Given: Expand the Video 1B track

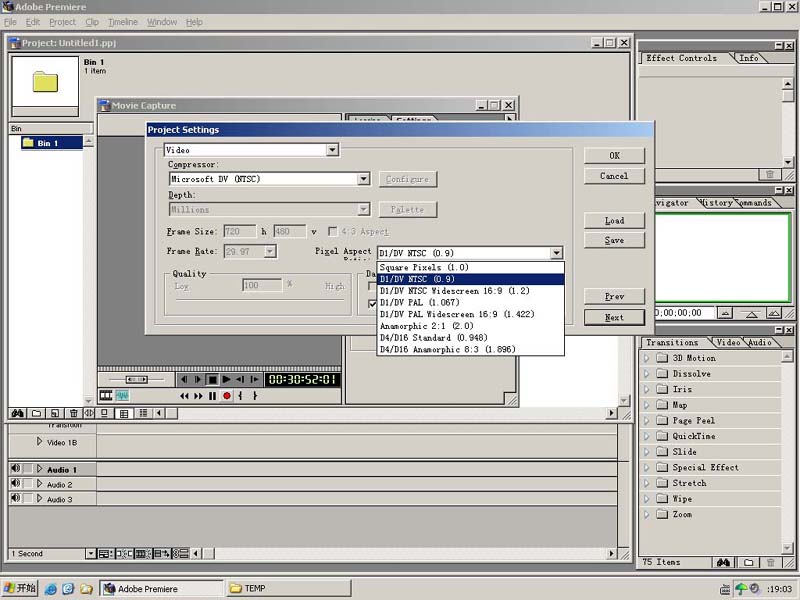Looking at the screenshot, I should coord(39,441).
